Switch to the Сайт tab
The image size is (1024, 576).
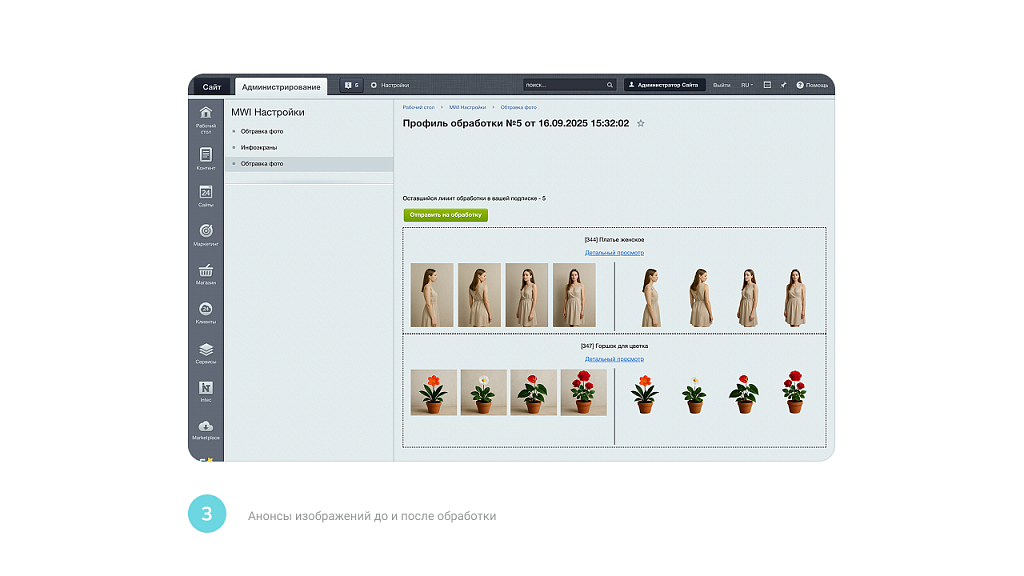click(x=211, y=87)
